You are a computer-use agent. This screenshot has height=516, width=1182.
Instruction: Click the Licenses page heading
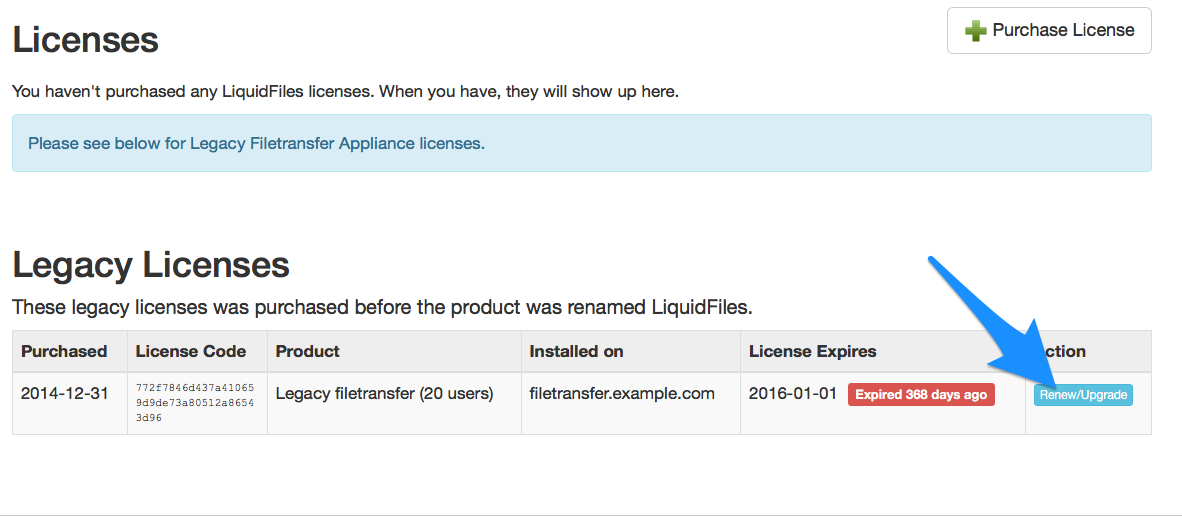coord(86,40)
